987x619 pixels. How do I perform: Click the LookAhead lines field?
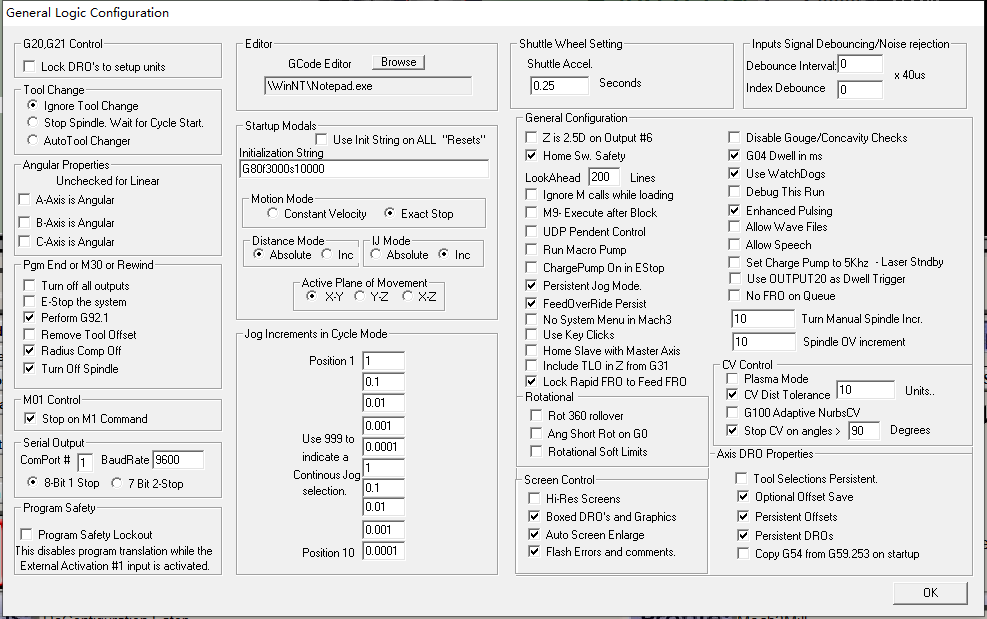coord(604,177)
